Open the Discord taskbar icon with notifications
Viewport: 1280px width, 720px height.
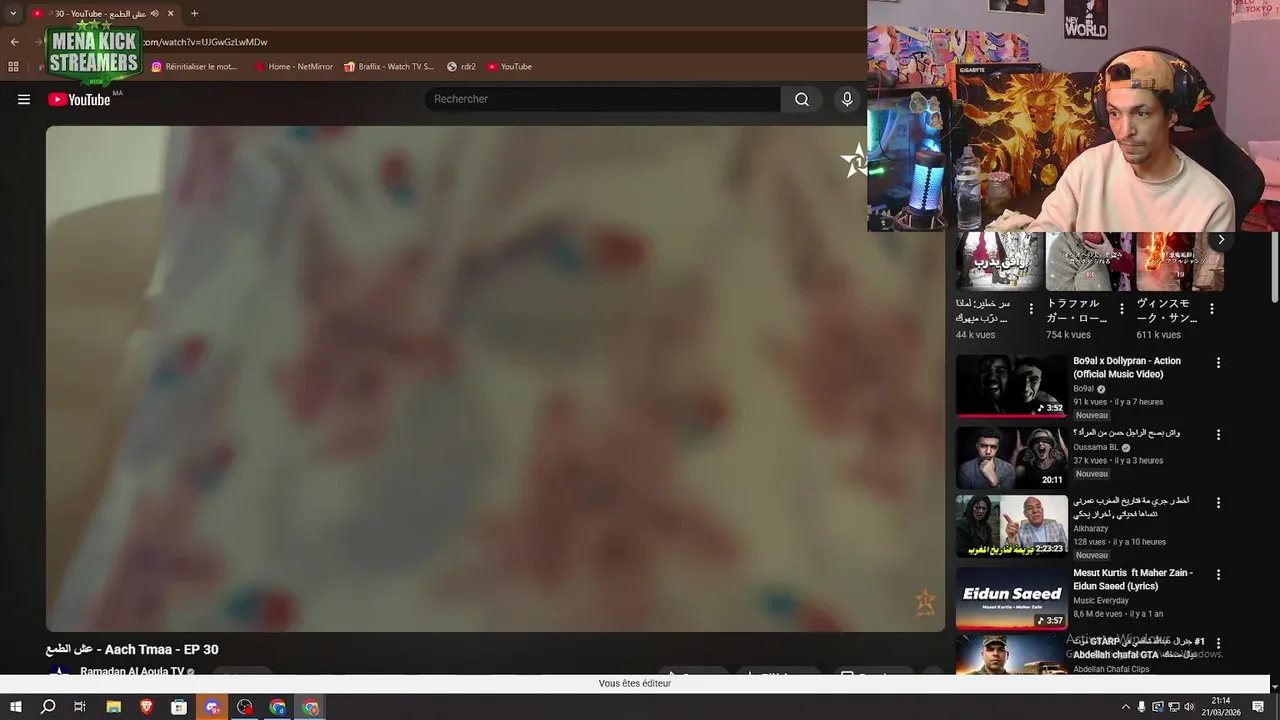(212, 707)
